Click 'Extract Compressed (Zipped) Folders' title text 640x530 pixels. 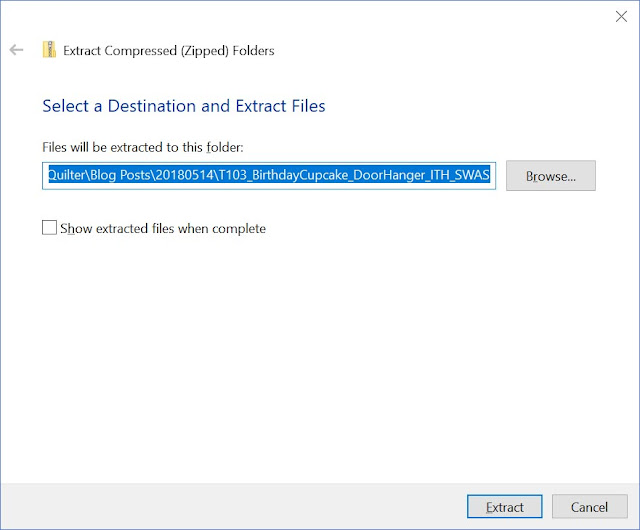coord(169,51)
